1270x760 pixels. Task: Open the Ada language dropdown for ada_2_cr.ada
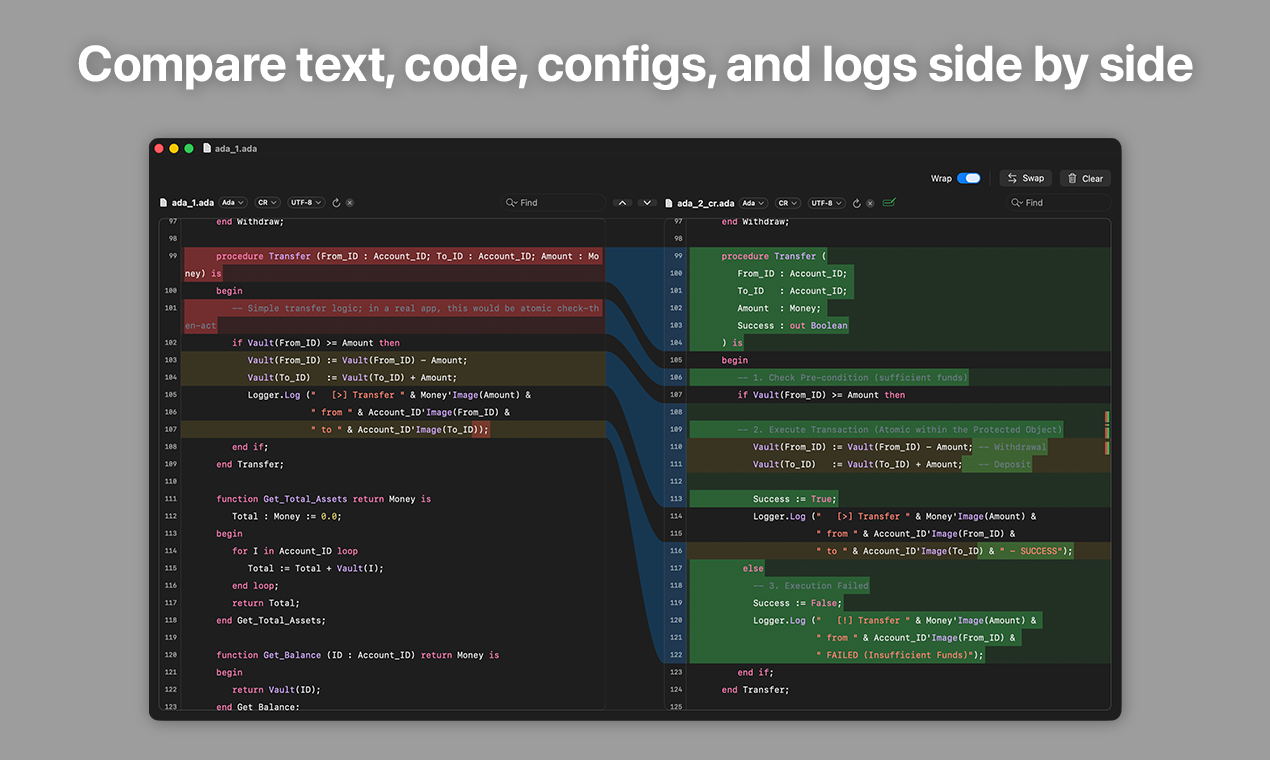[x=754, y=202]
